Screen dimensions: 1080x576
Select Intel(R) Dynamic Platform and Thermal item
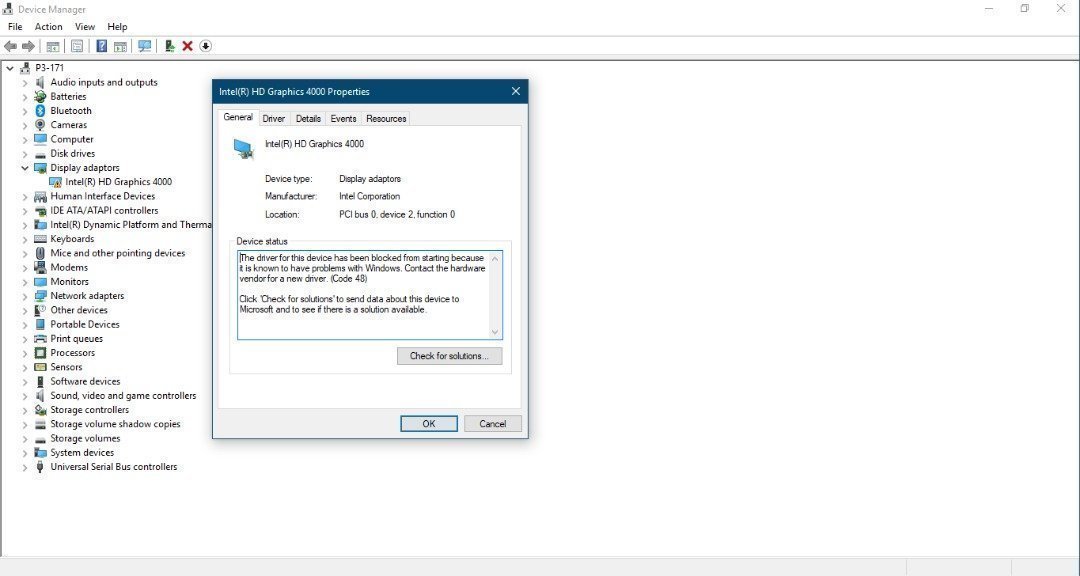coord(130,225)
